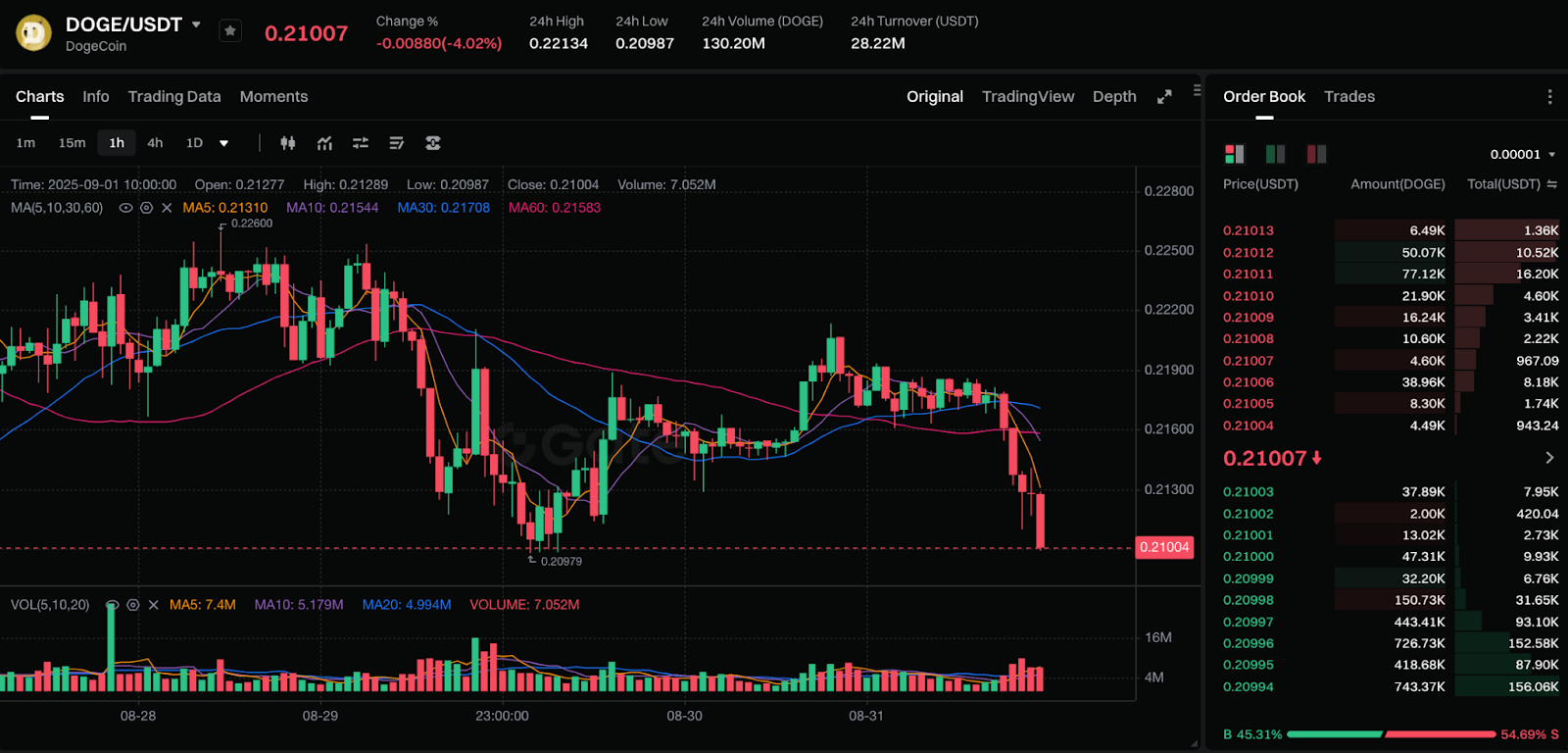Expand the chart to fullscreen
Screen dimensions: 1568x753
[1164, 97]
